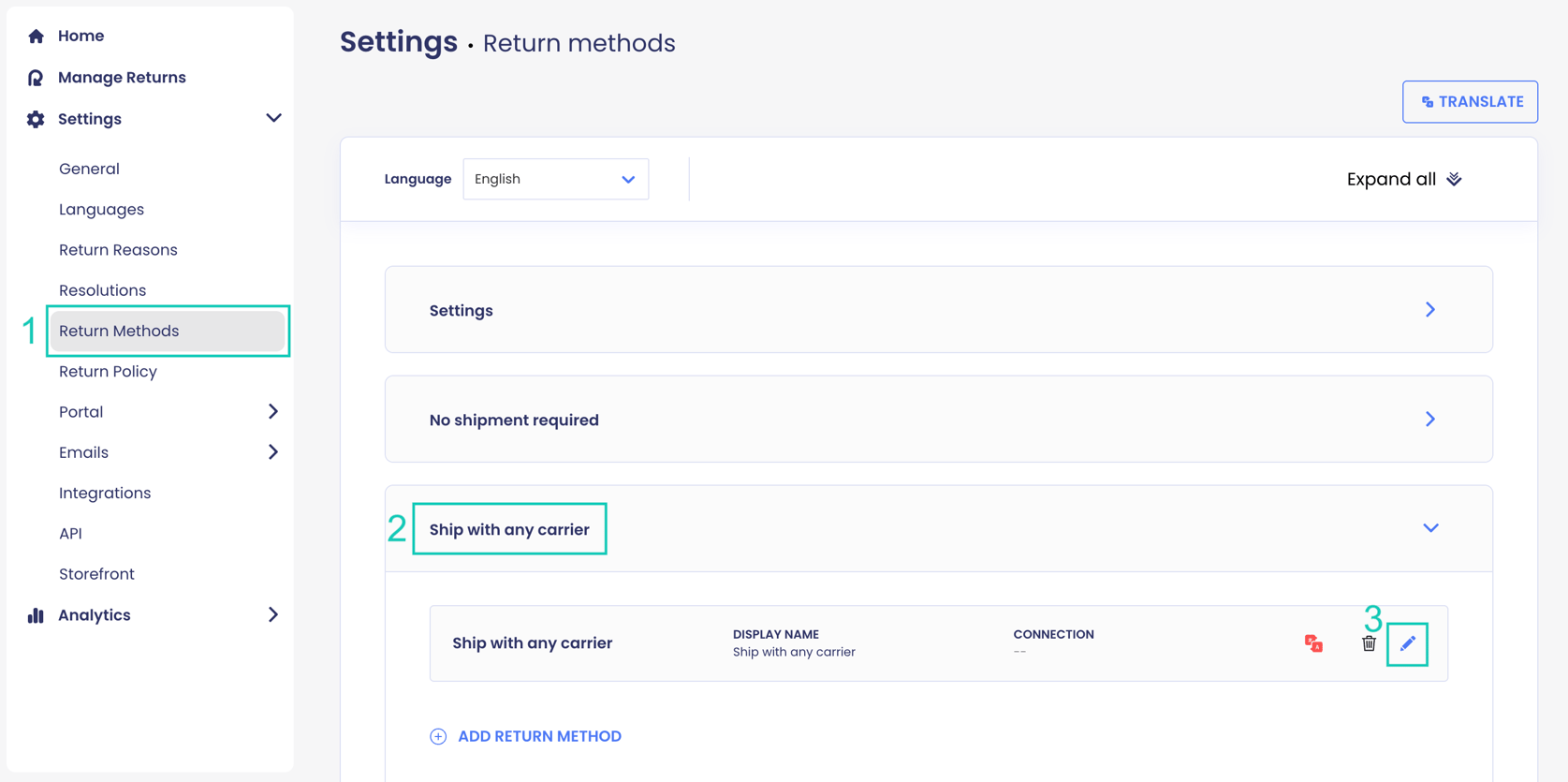Open Return Policy page
The image size is (1568, 782).
click(x=108, y=372)
